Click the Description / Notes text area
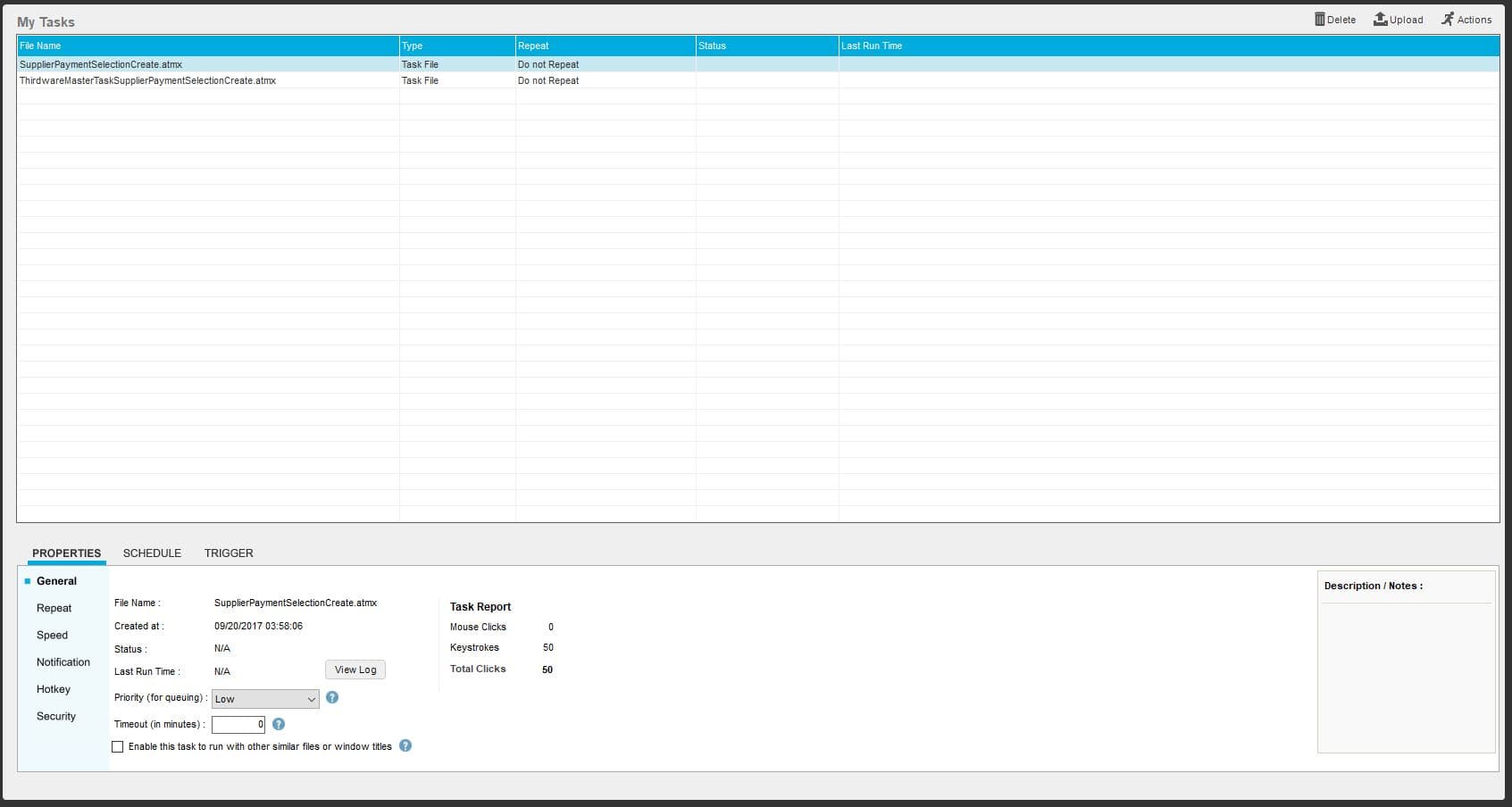Viewport: 1512px width, 807px height. (1407, 677)
